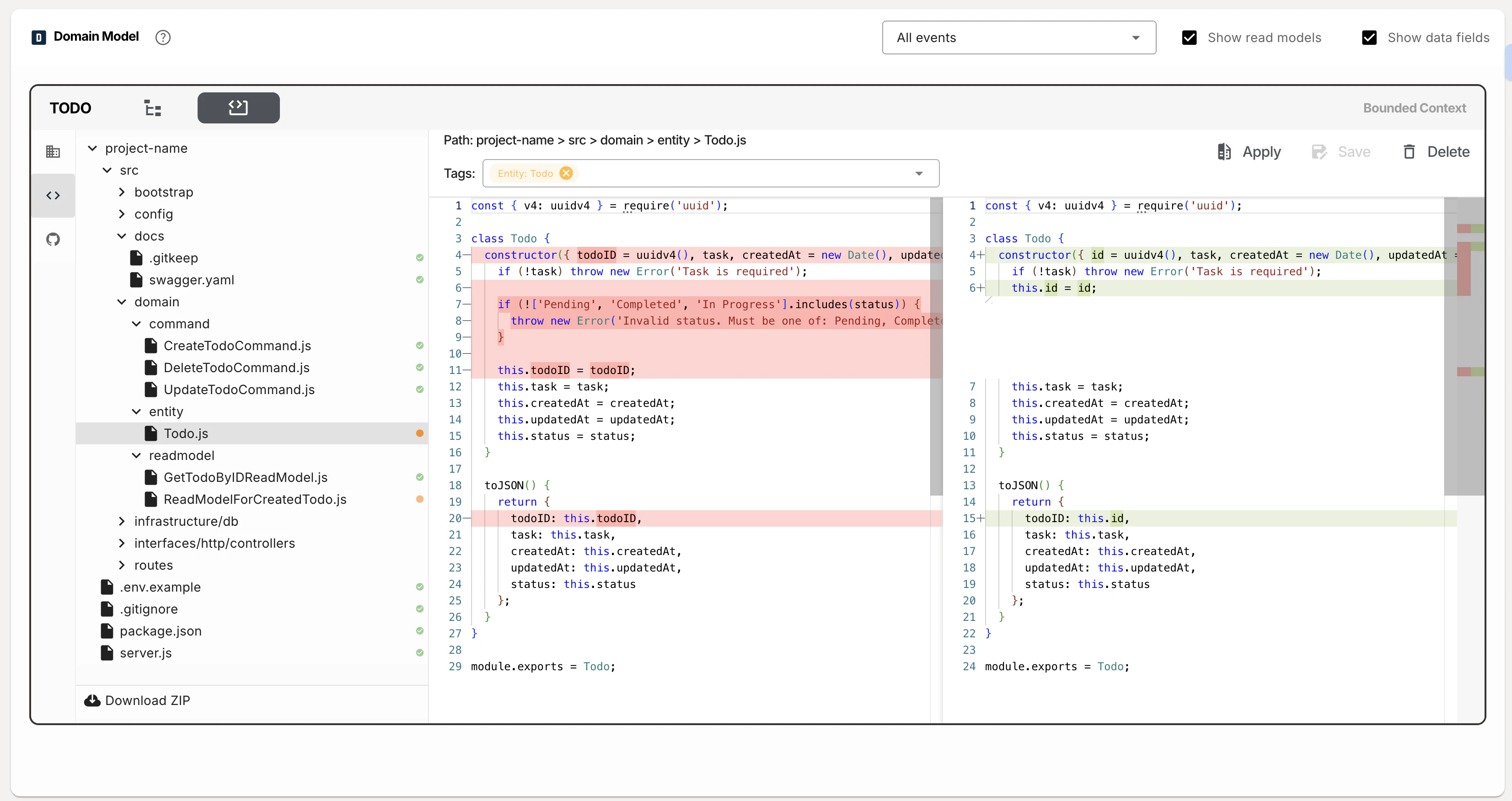Disable the Show data fields checkbox
Screen dimensions: 1512x801
tap(1369, 37)
